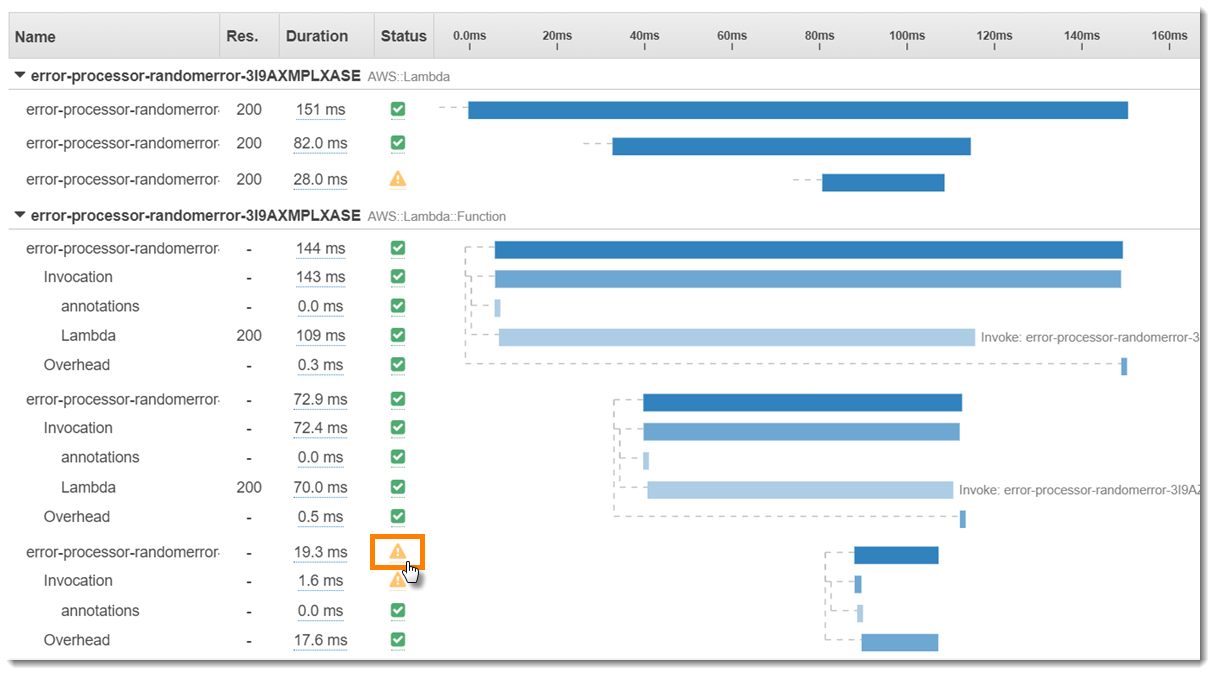Click the status check of the 109 ms Lambda row
The height and width of the screenshot is (675, 1215).
(x=398, y=335)
